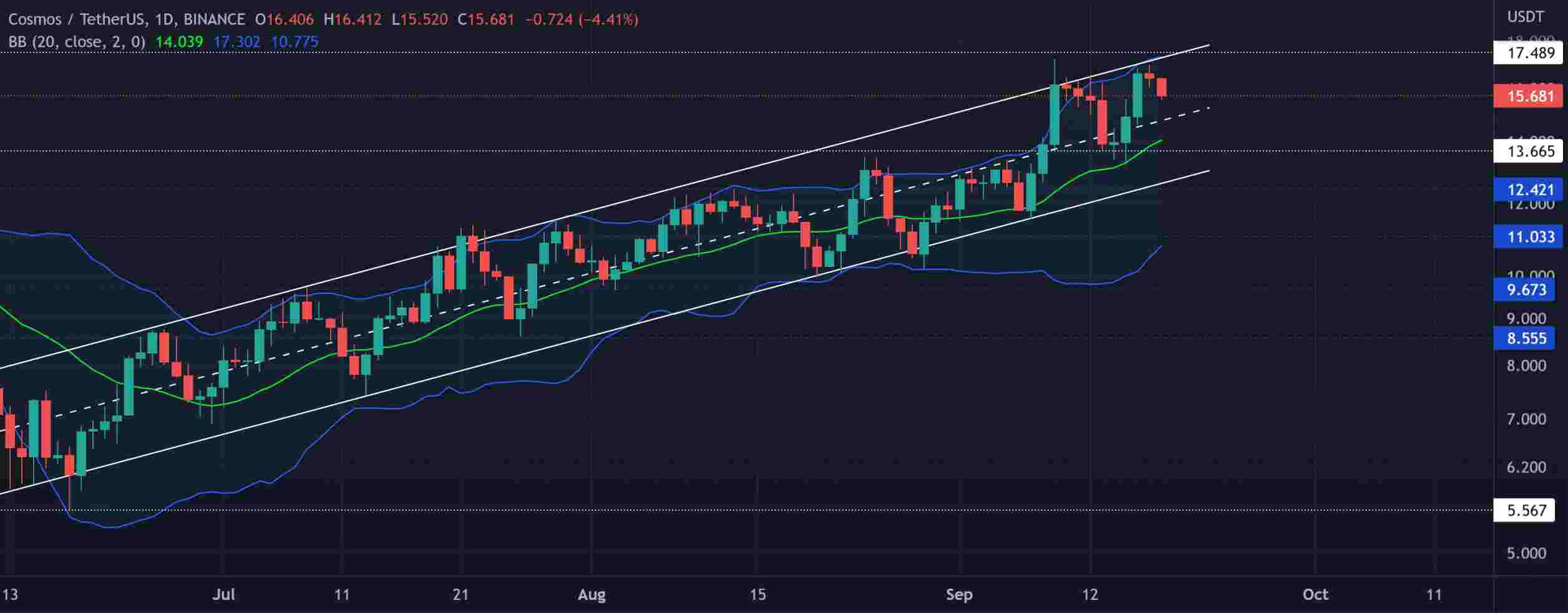Click the 5.000 price axis tick
Viewport: 1568px width, 613px height.
[x=1526, y=553]
